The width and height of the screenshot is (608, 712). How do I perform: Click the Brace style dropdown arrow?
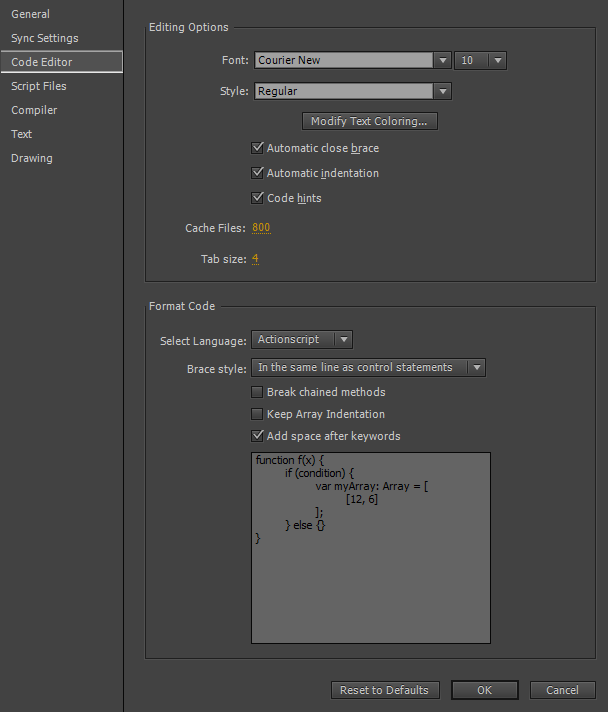(x=477, y=367)
